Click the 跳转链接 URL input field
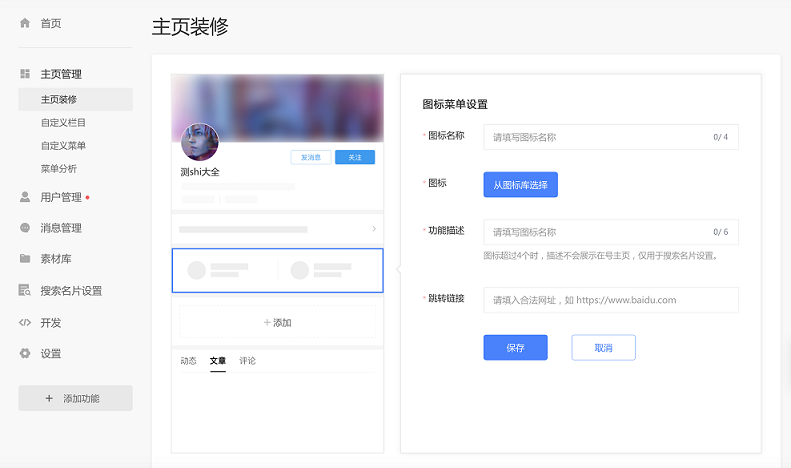 point(610,300)
